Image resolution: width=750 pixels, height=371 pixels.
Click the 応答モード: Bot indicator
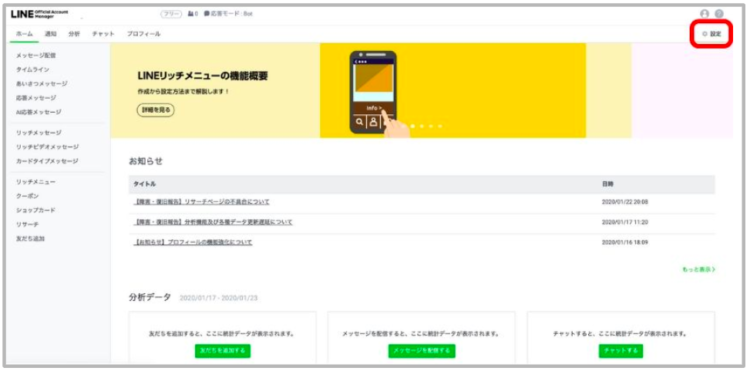click(x=228, y=14)
